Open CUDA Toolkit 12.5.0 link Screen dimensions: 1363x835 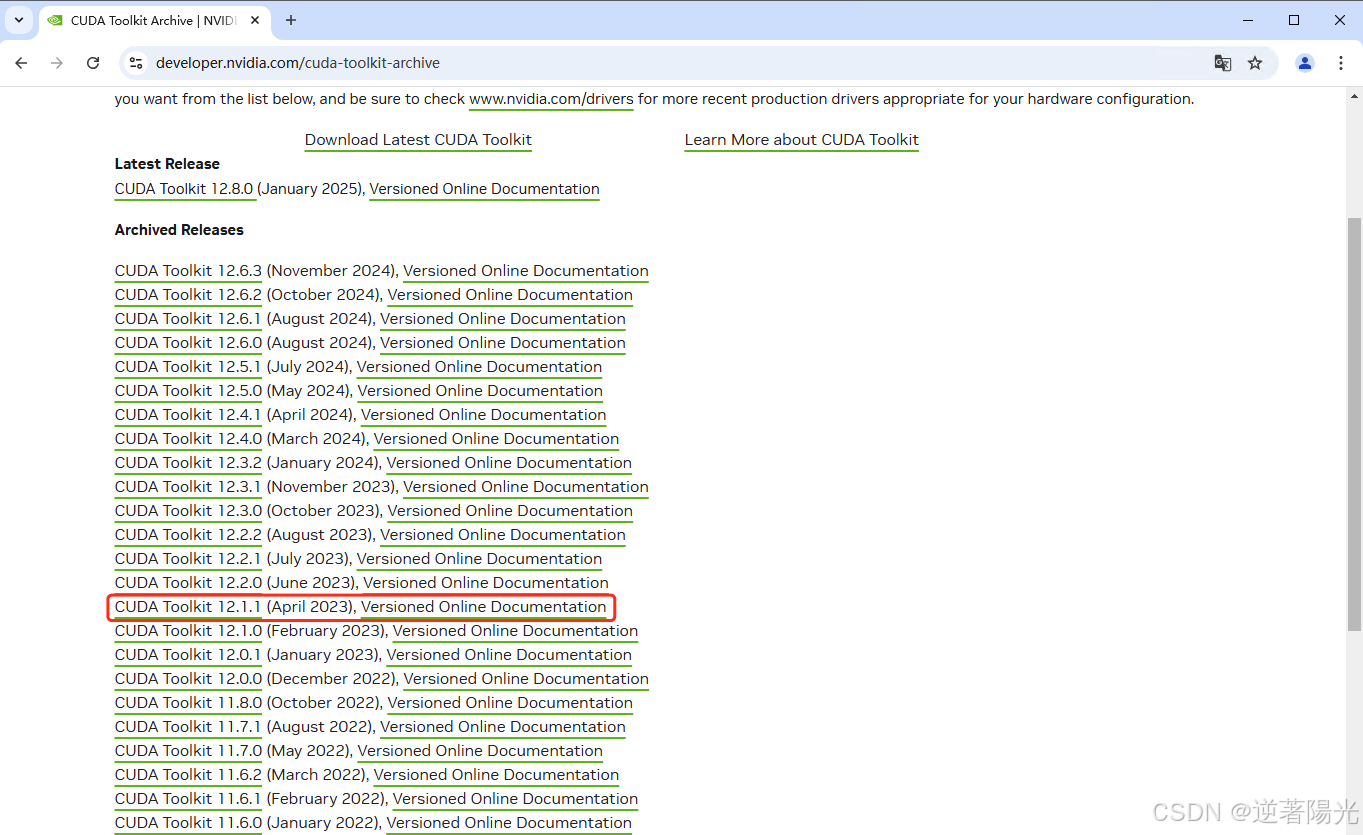(188, 391)
